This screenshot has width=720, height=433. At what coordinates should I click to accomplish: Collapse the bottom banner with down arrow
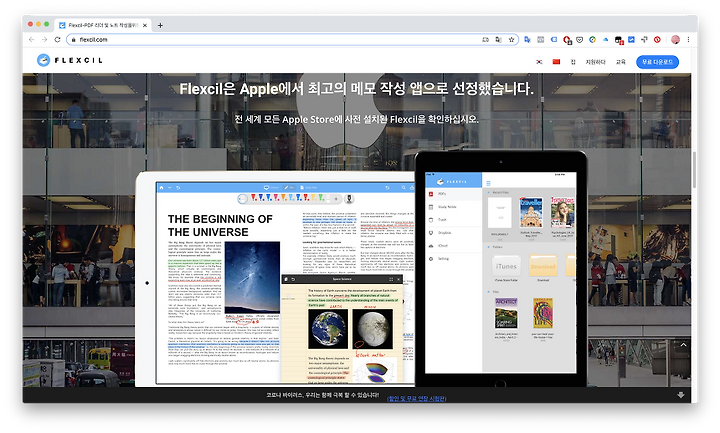[x=681, y=395]
